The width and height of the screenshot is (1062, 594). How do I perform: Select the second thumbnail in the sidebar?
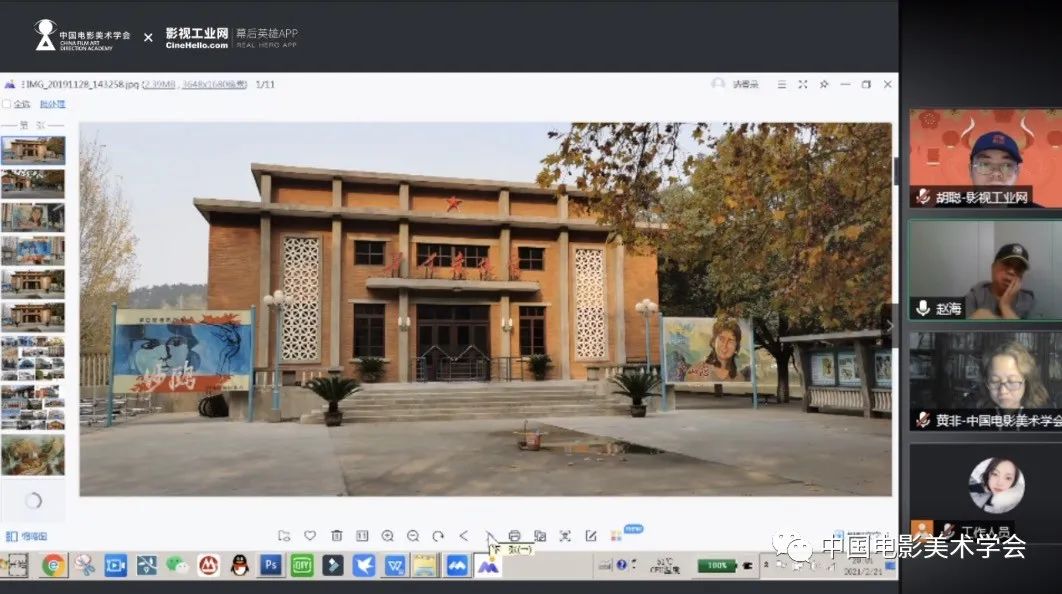pos(33,183)
